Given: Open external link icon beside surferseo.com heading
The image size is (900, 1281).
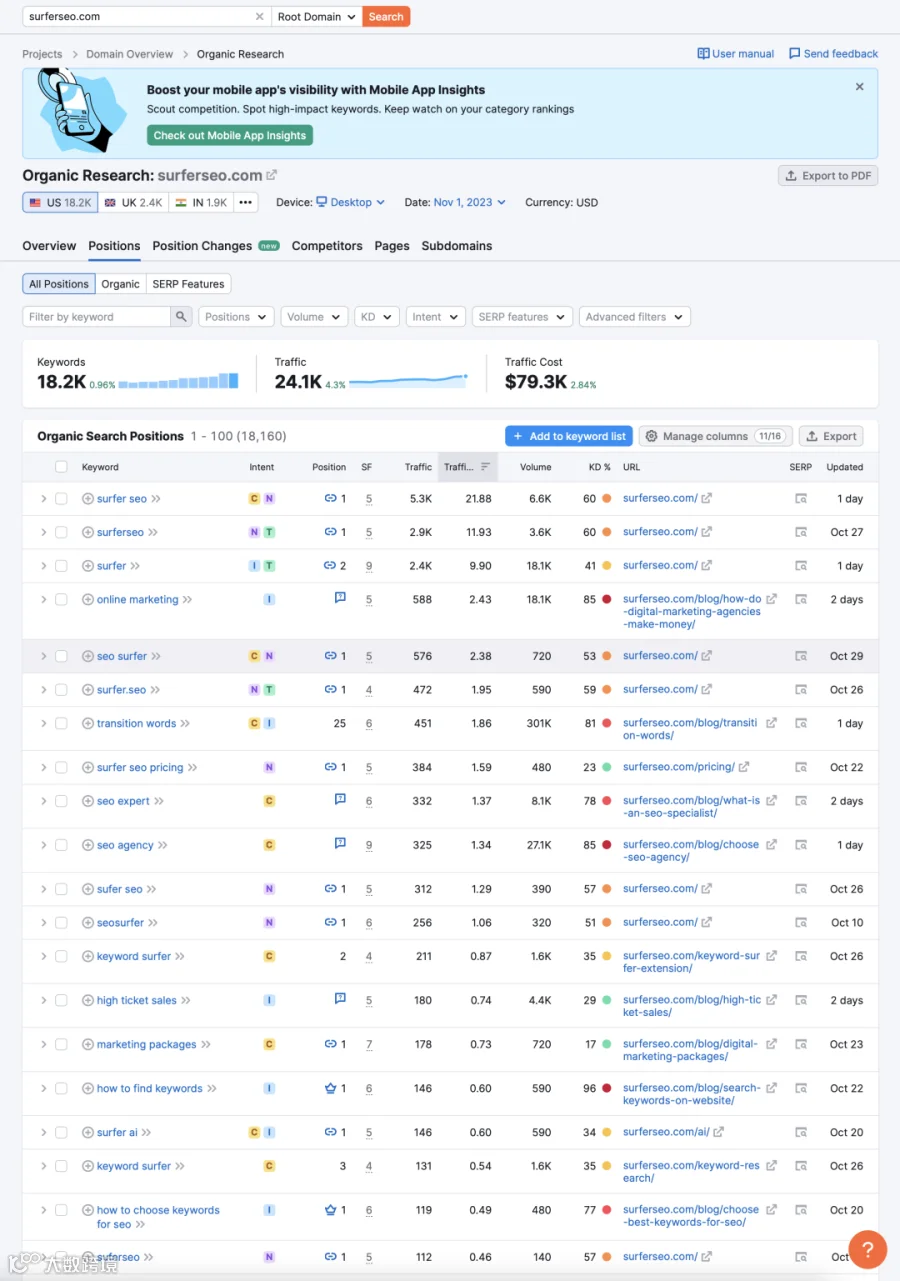Looking at the screenshot, I should [272, 175].
